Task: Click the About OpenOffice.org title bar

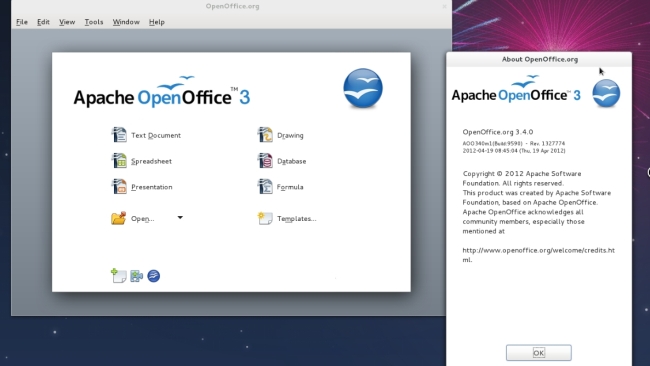Action: [539, 59]
